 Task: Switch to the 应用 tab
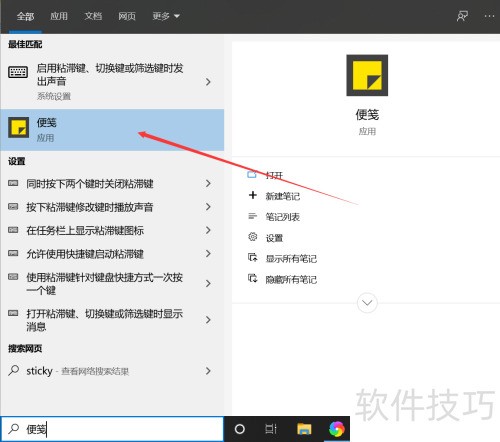point(59,16)
